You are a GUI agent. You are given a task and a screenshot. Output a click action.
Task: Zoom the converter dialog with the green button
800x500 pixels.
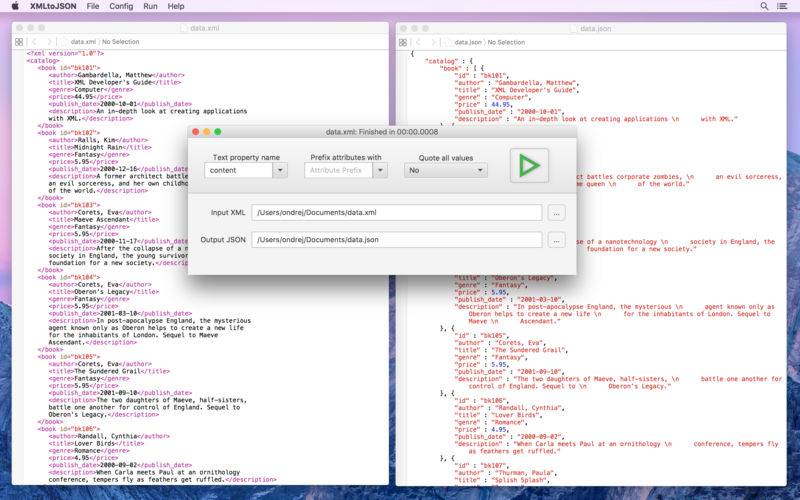218,132
